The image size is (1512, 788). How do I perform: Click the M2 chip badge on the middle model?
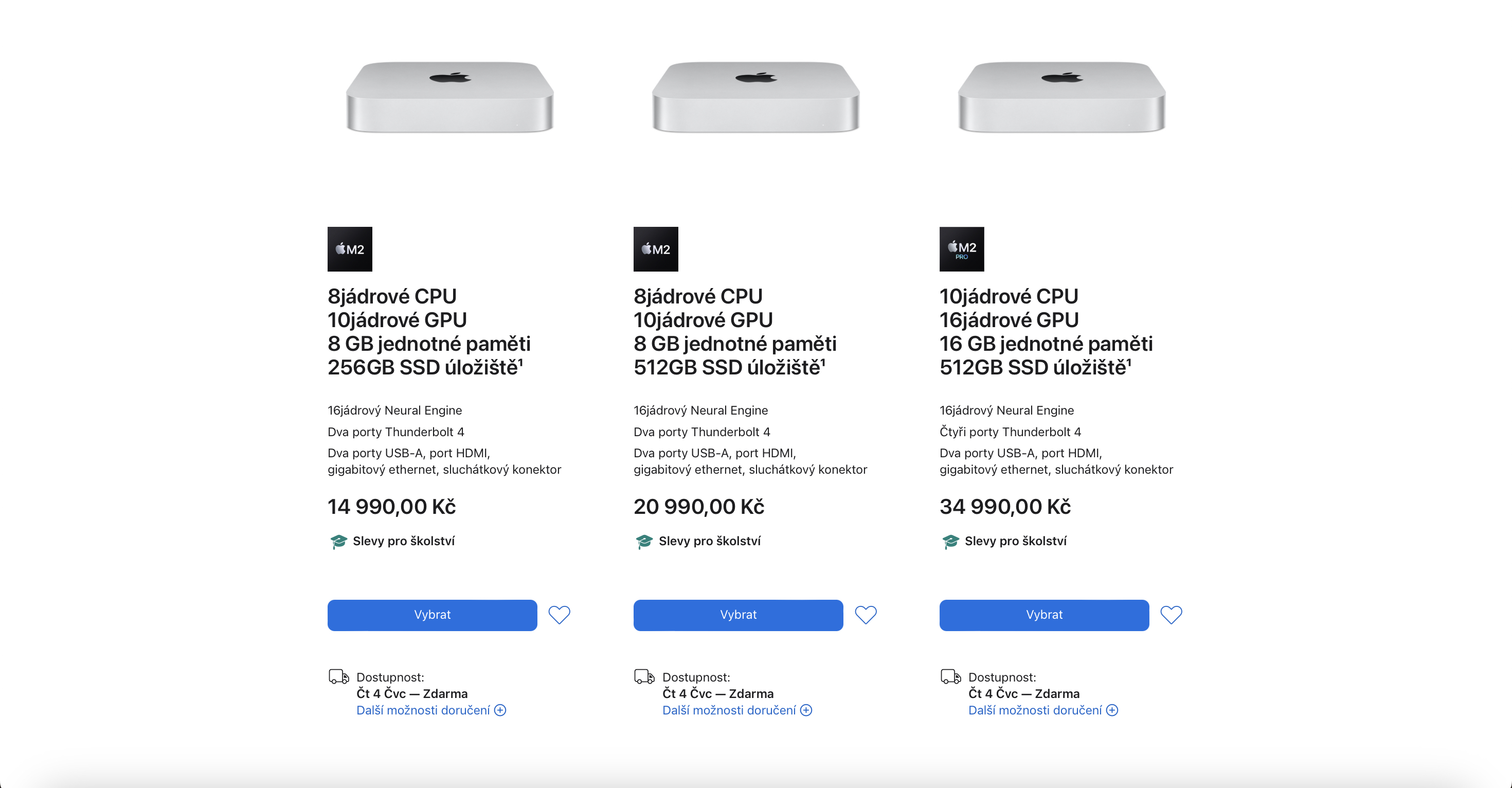click(656, 249)
